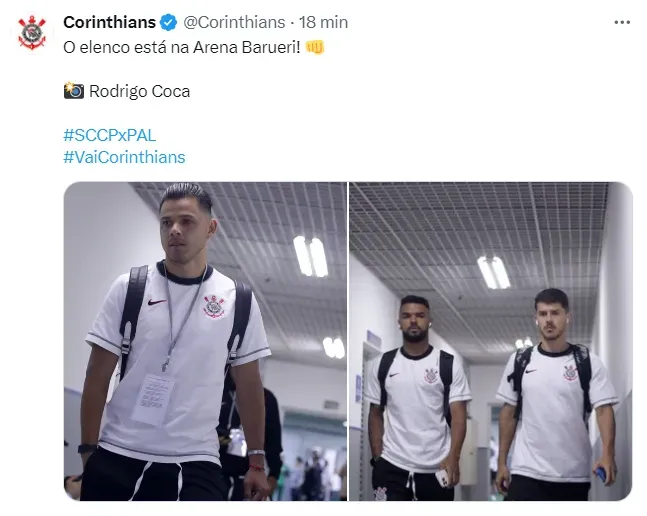Open the @Corinthians handle link

point(234,22)
